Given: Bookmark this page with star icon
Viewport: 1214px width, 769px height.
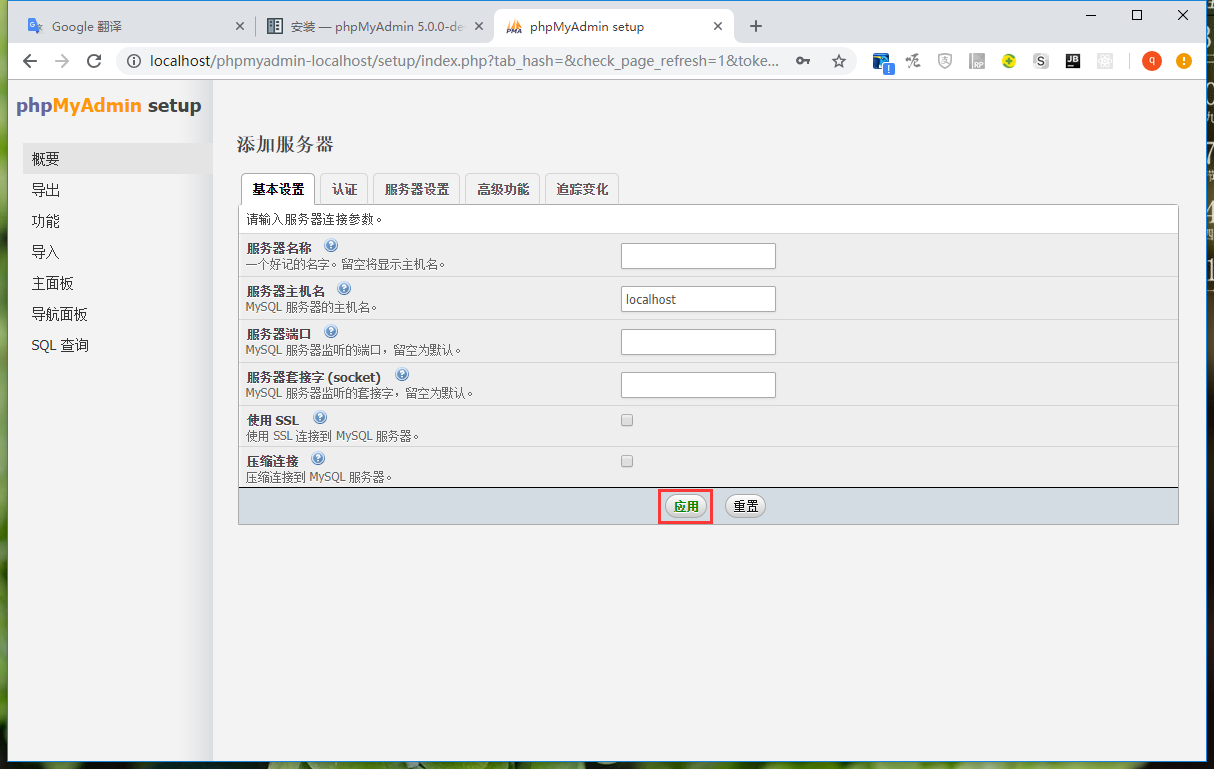Looking at the screenshot, I should 839,61.
